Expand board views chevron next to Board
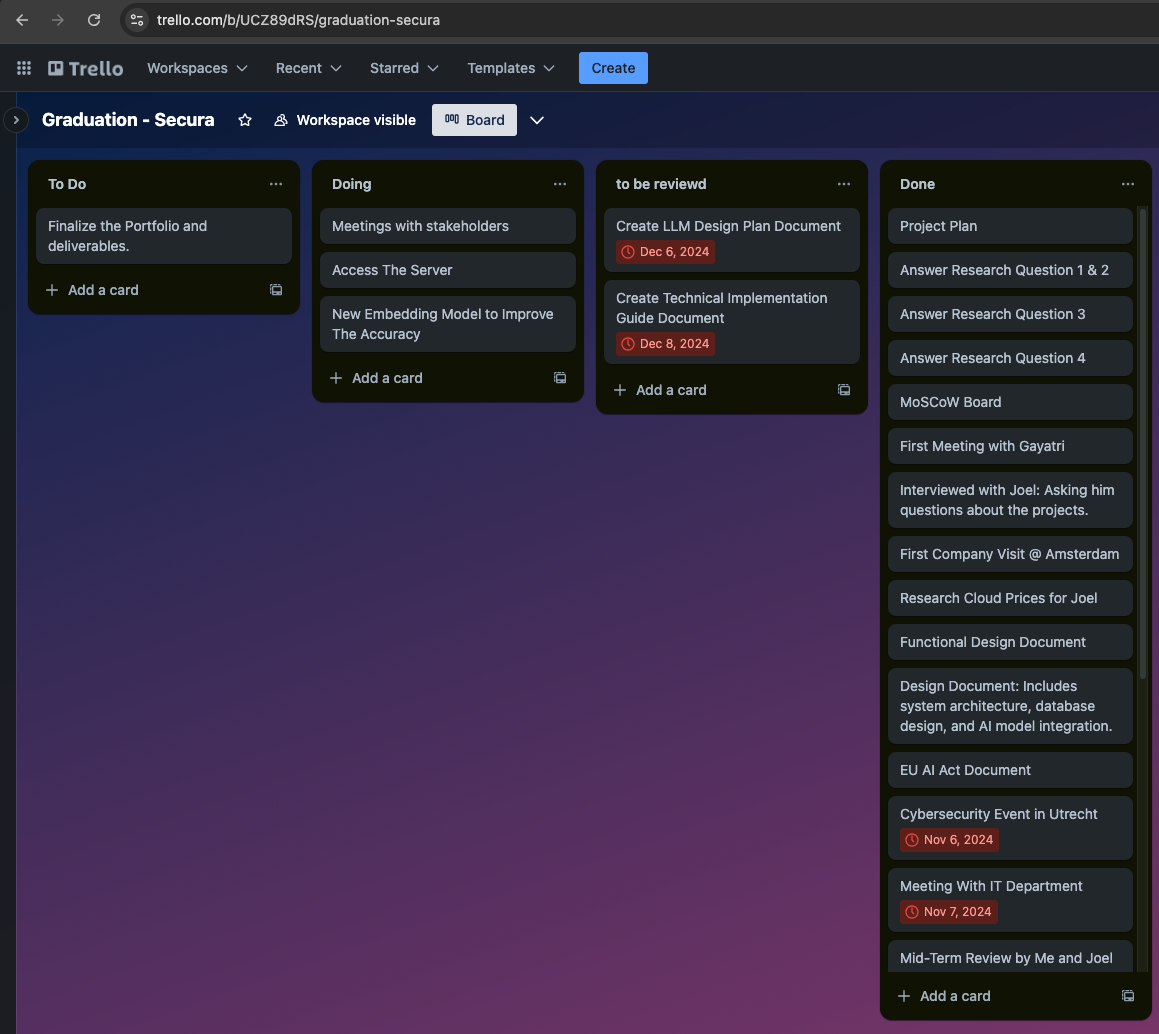This screenshot has width=1159, height=1034. coord(537,120)
